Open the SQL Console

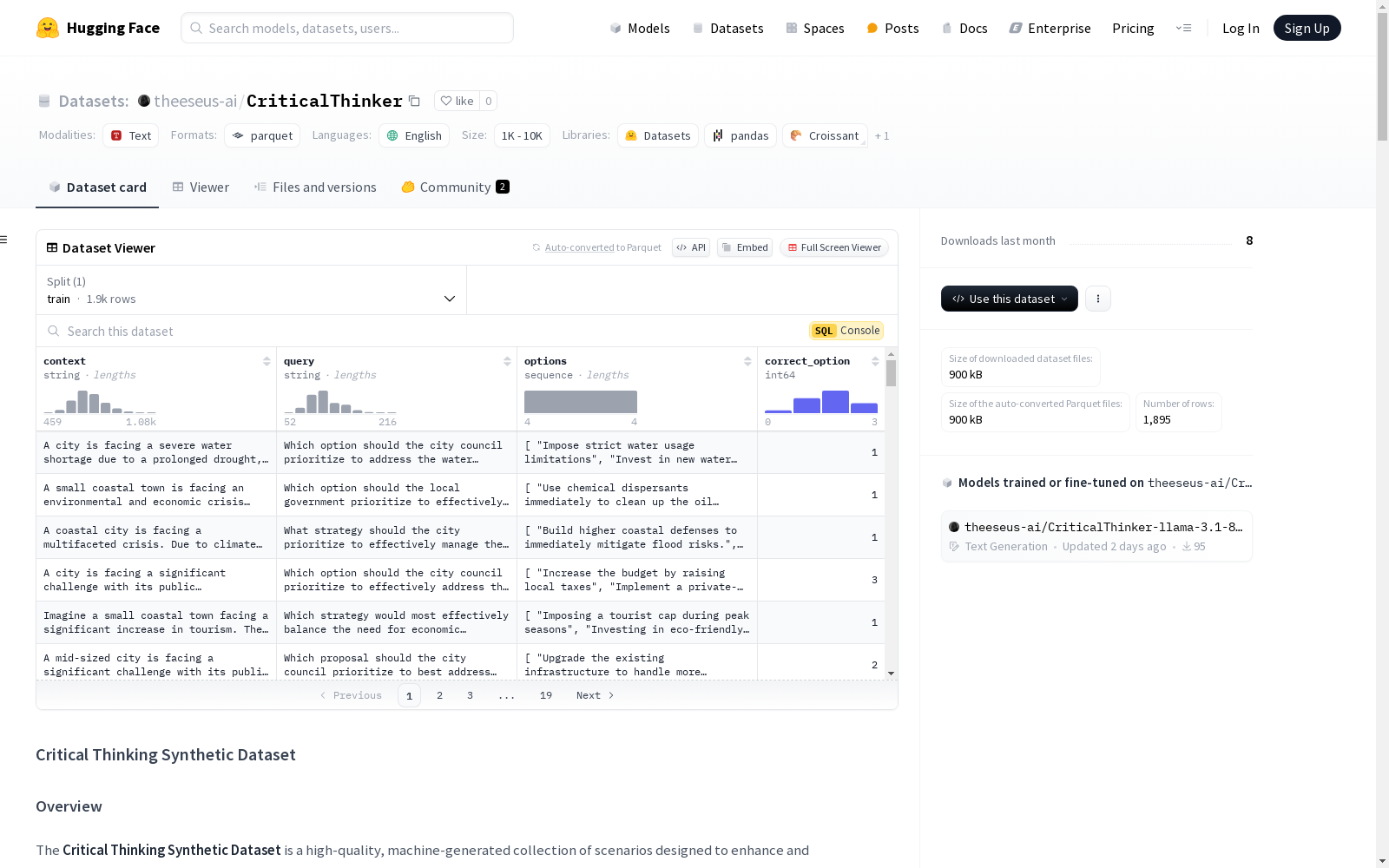[x=846, y=331]
